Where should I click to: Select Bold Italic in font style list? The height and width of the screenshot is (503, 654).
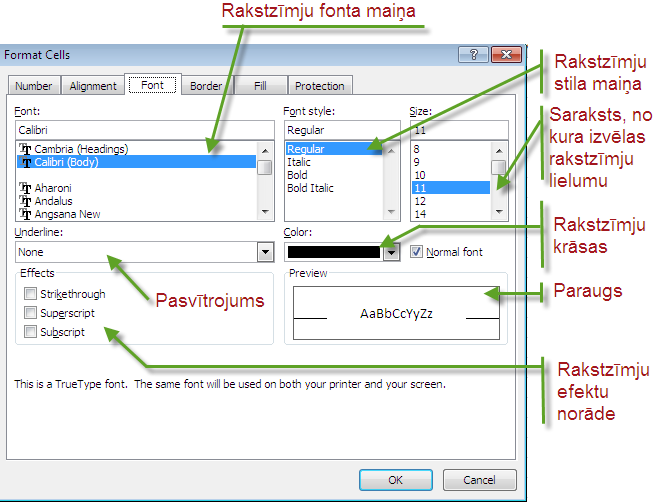pyautogui.click(x=310, y=188)
